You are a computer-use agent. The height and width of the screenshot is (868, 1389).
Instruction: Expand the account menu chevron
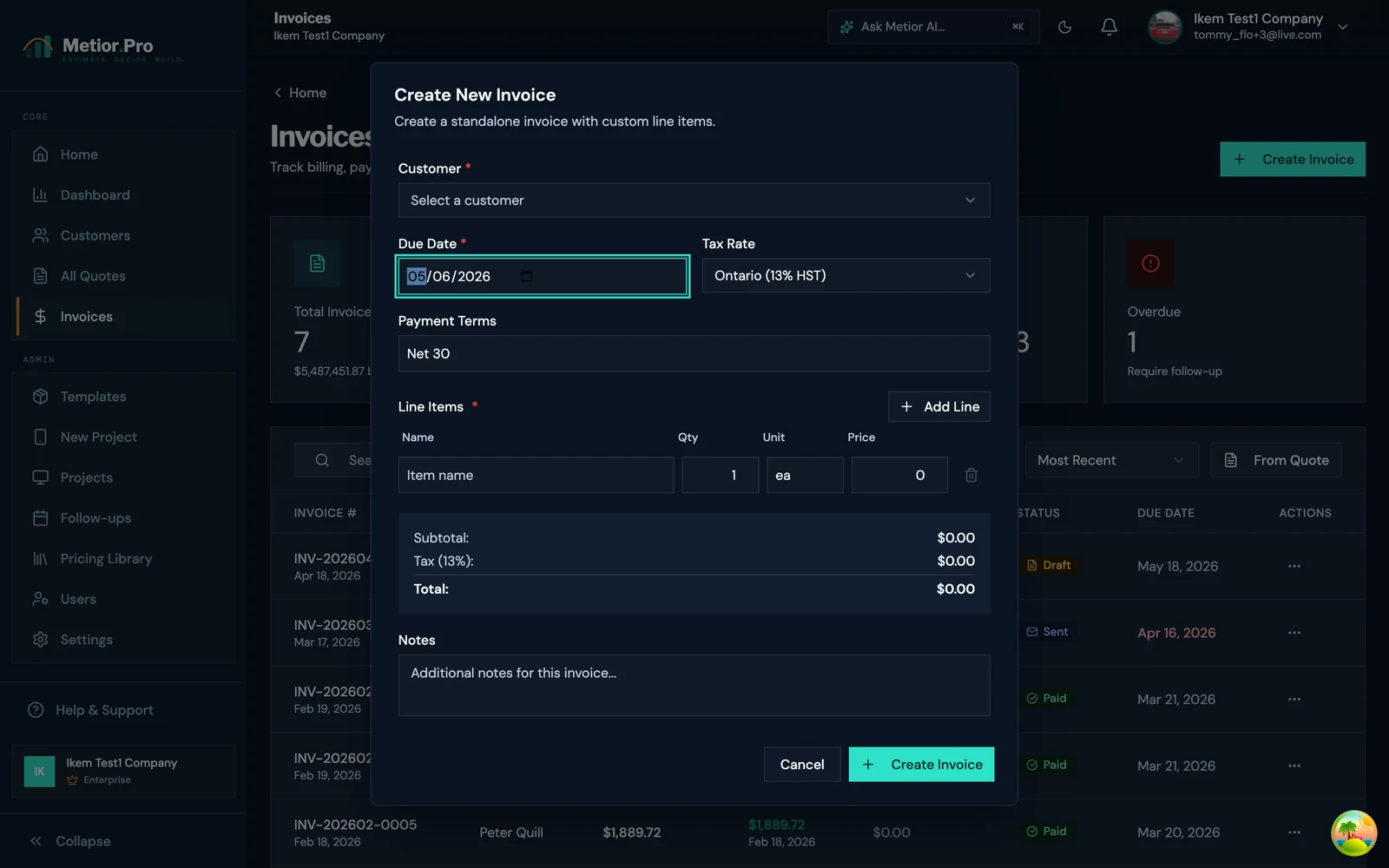(x=1343, y=27)
